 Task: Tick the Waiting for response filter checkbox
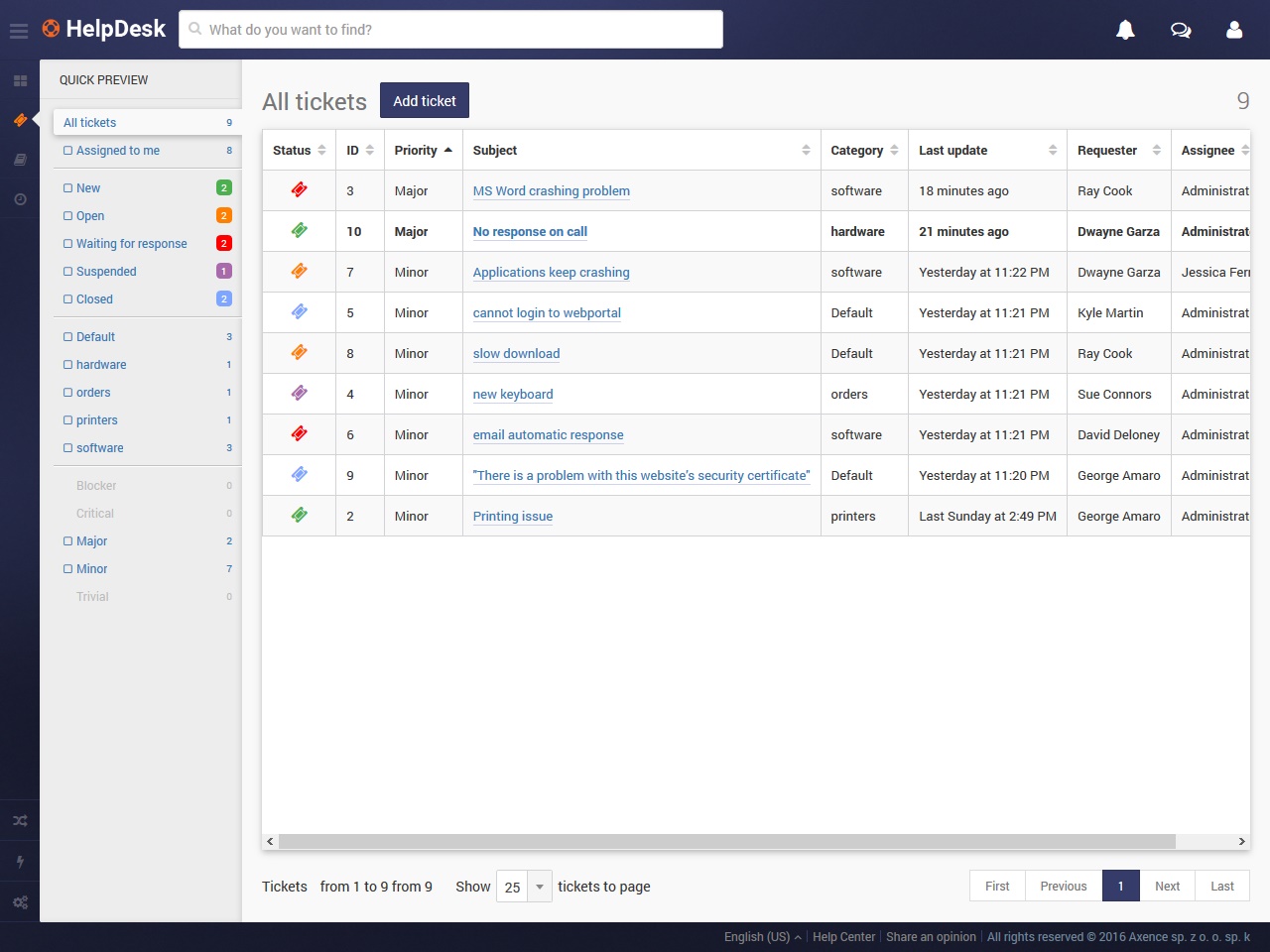coord(67,244)
